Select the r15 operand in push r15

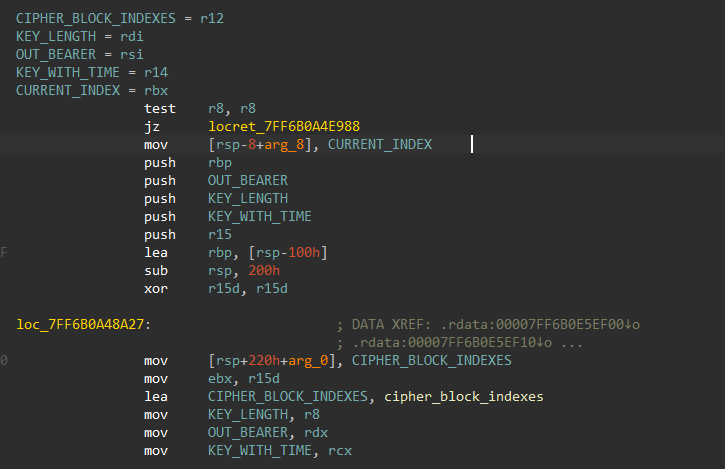tap(220, 234)
